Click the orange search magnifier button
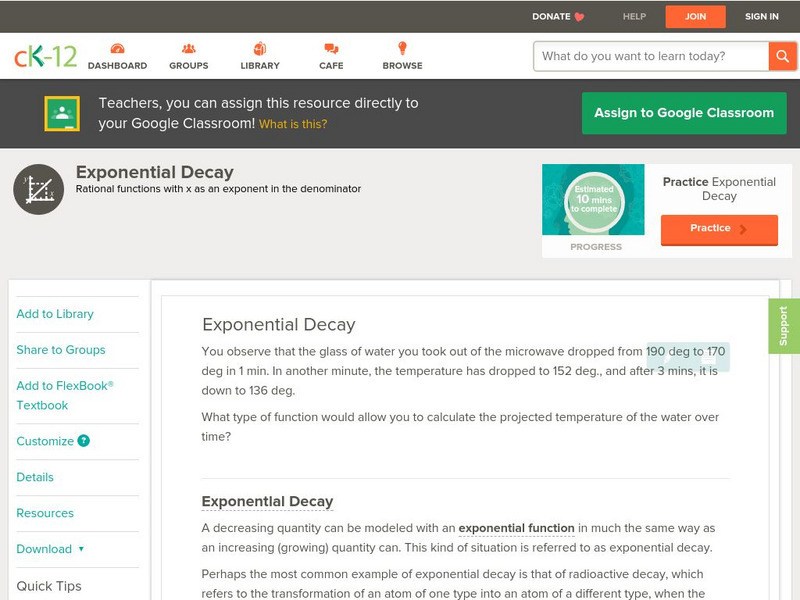 [782, 56]
